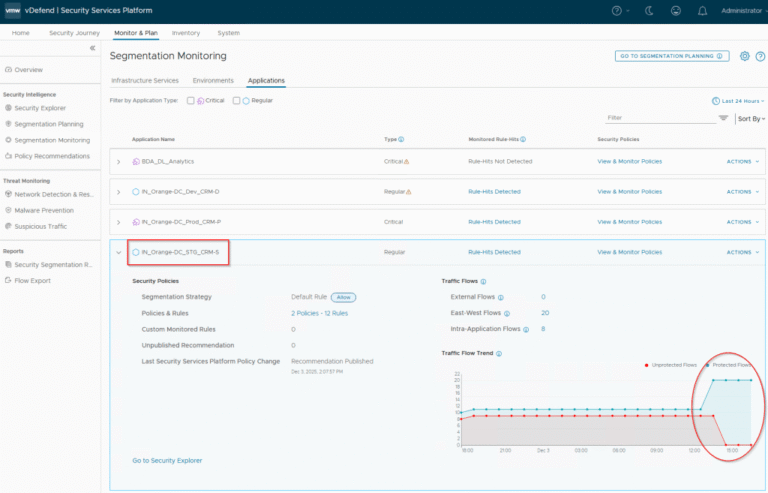Click the vmw logo

(13, 10)
